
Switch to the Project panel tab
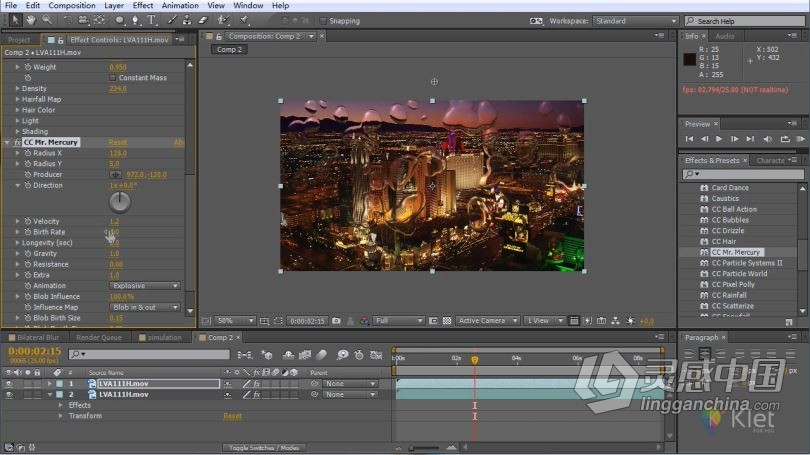(x=19, y=40)
